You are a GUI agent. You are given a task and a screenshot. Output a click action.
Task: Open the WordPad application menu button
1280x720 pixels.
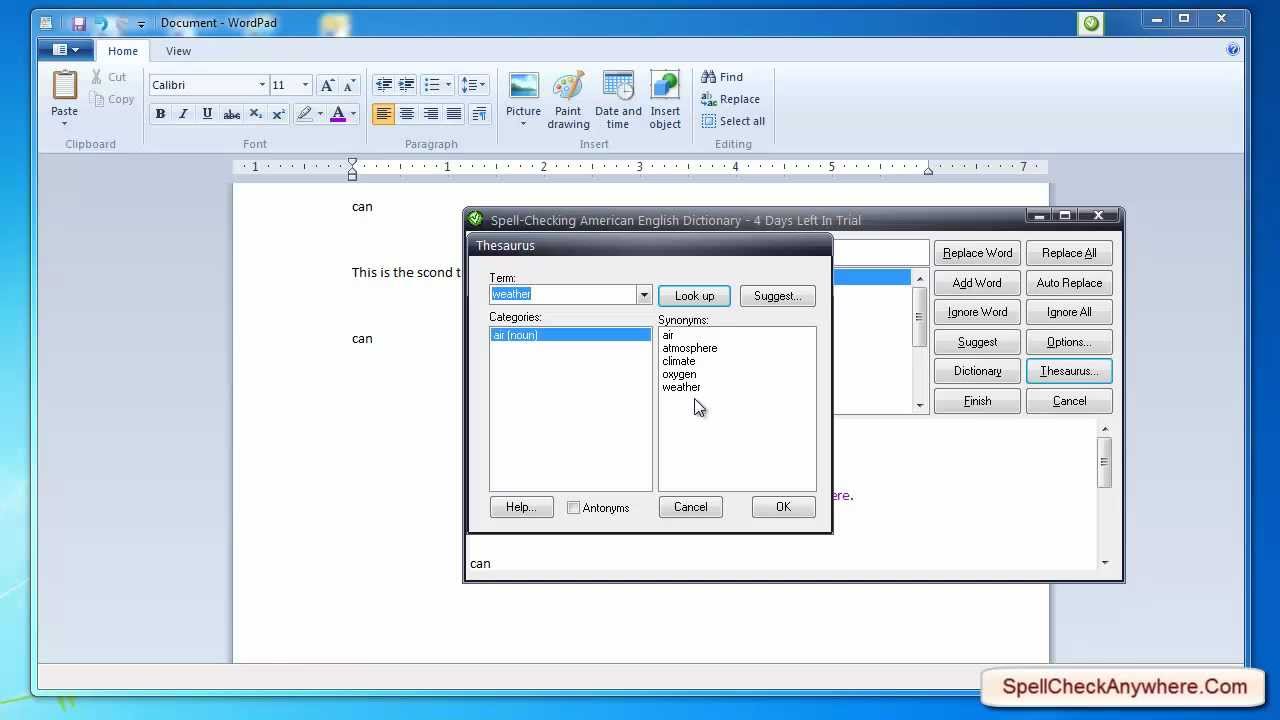[66, 50]
